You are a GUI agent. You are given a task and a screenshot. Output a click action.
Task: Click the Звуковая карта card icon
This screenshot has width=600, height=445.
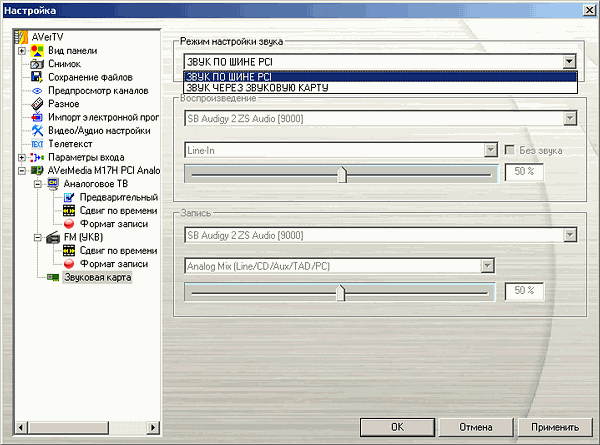[x=54, y=277]
